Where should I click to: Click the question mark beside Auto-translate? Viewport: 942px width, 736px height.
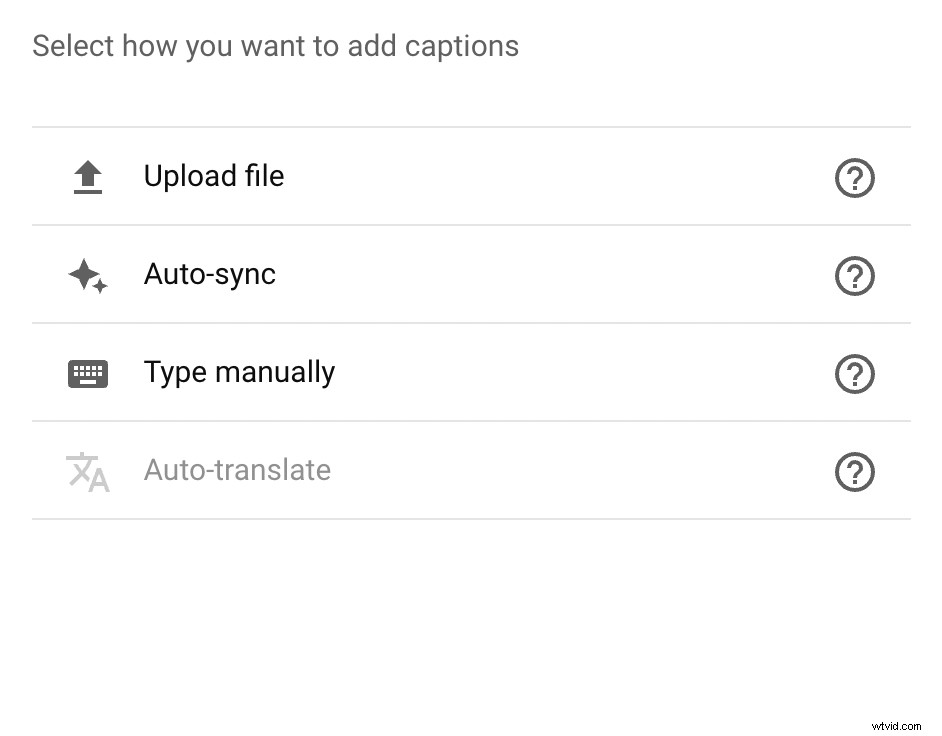(x=855, y=472)
